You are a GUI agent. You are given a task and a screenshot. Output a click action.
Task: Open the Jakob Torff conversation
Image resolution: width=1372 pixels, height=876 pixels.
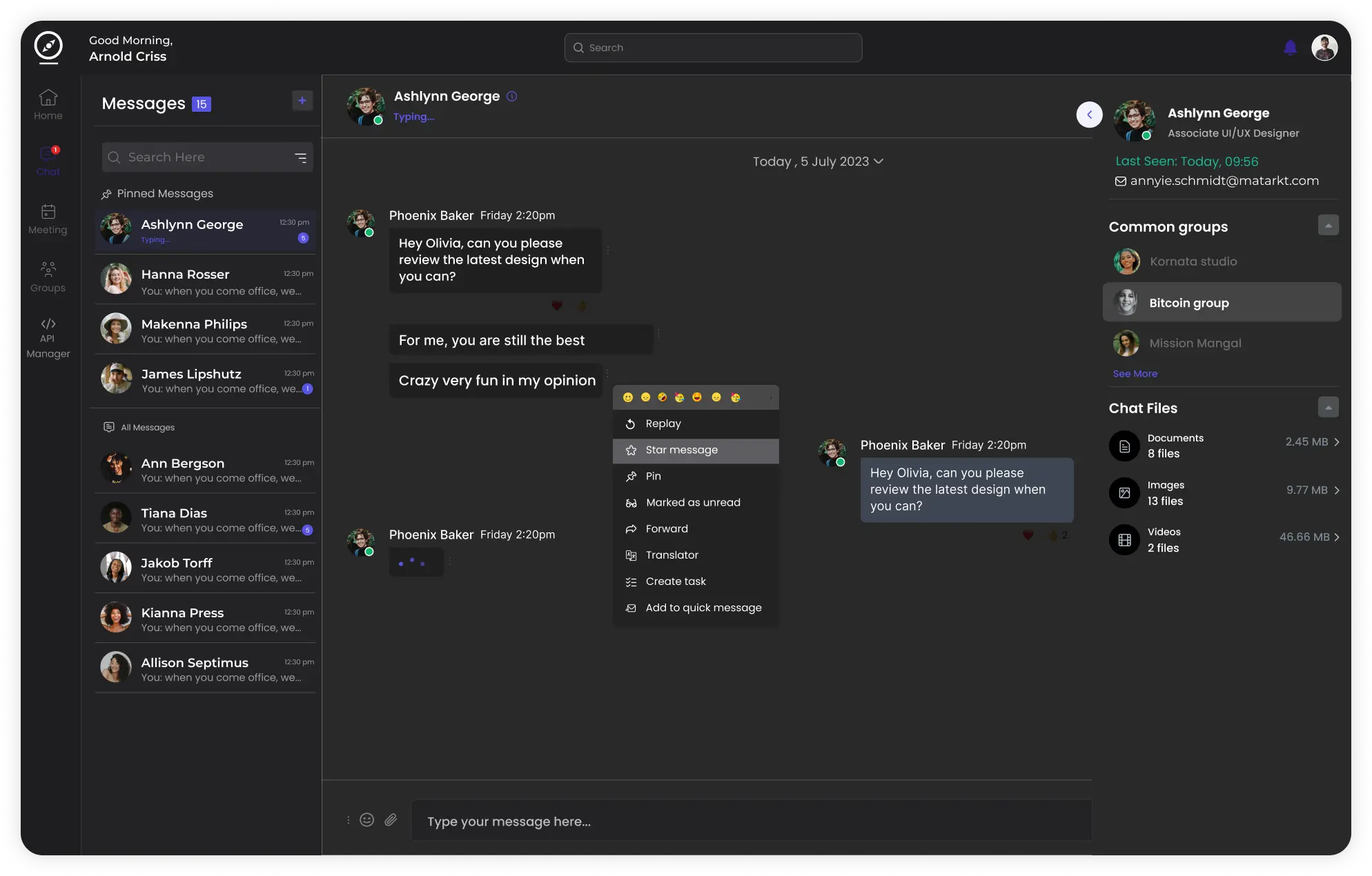206,569
